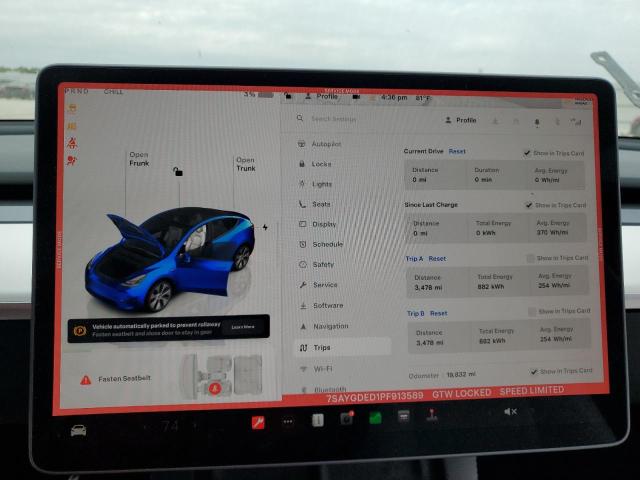The width and height of the screenshot is (640, 480).
Task: Click the car controls icon in bottom bar
Action: (78, 430)
